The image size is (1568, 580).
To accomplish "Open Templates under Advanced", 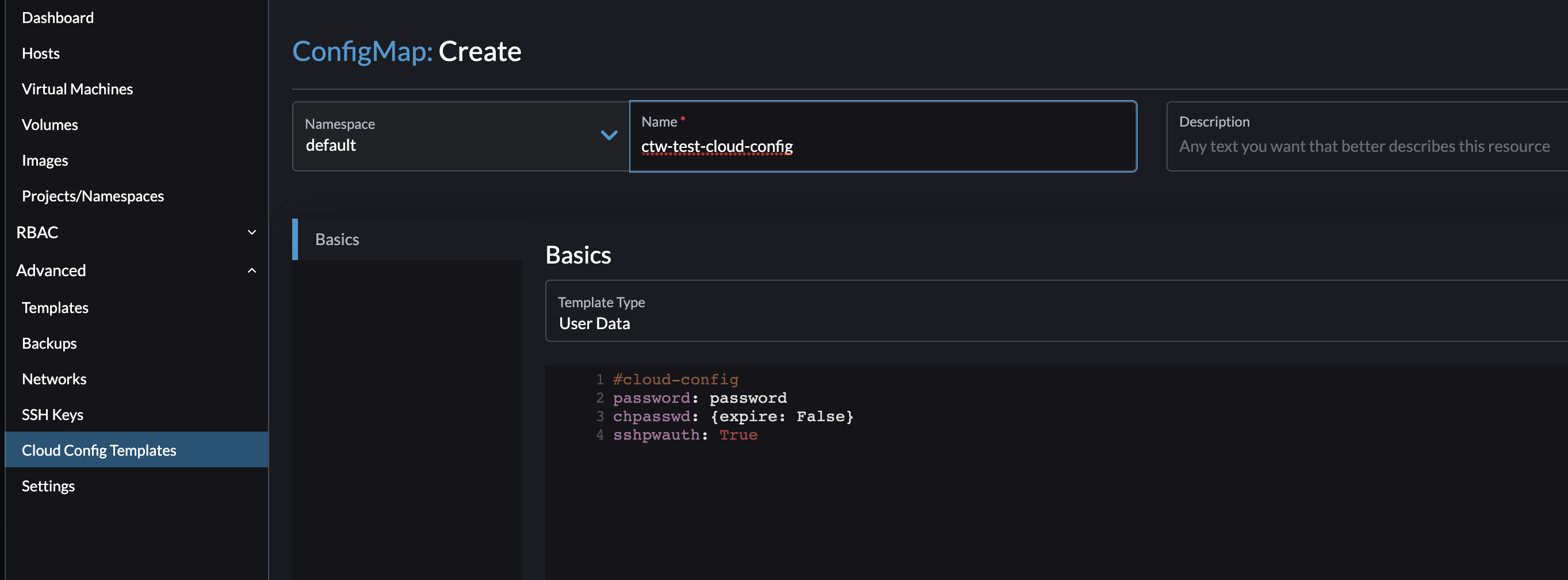I will pos(55,308).
